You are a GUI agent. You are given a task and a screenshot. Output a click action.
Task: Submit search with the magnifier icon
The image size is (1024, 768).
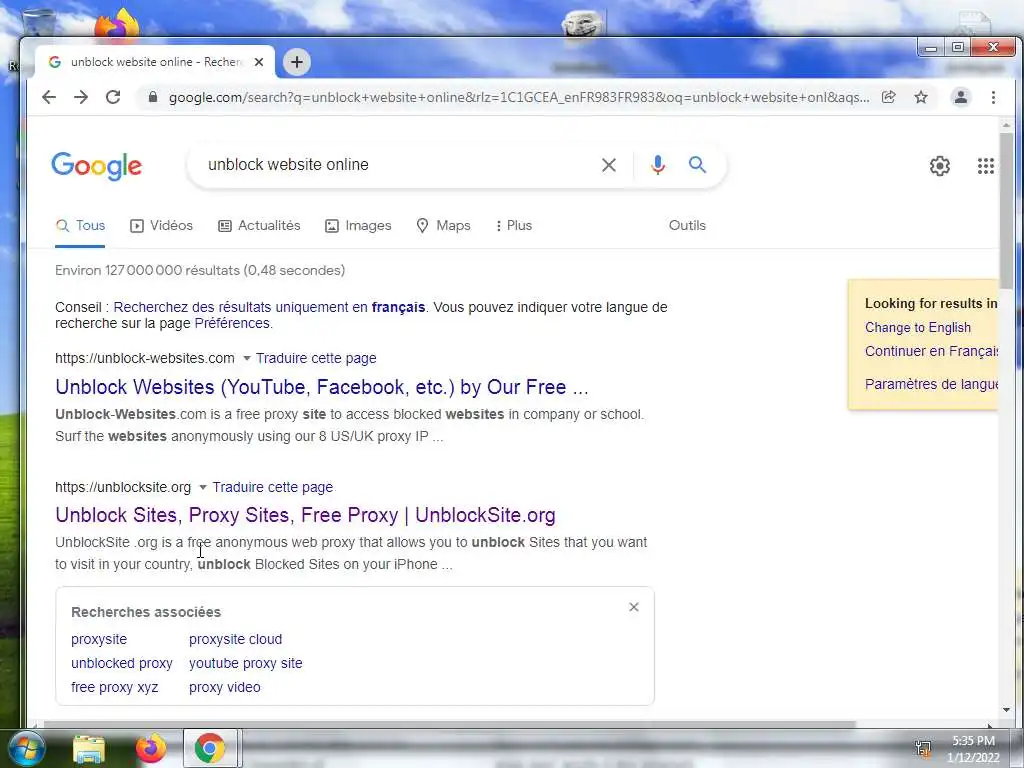[x=697, y=165]
